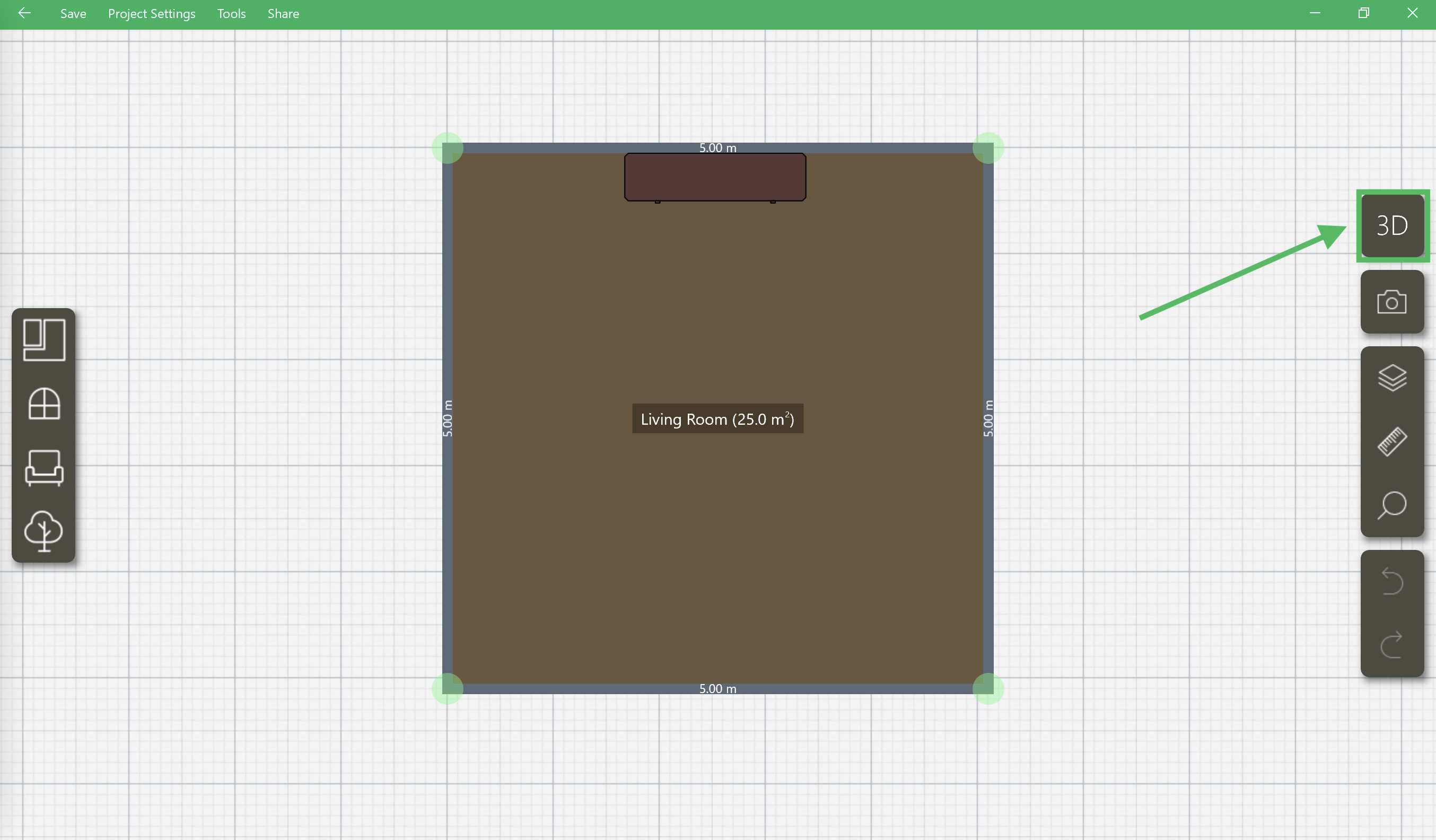This screenshot has height=840, width=1436.
Task: Open the Tools menu
Action: (231, 14)
